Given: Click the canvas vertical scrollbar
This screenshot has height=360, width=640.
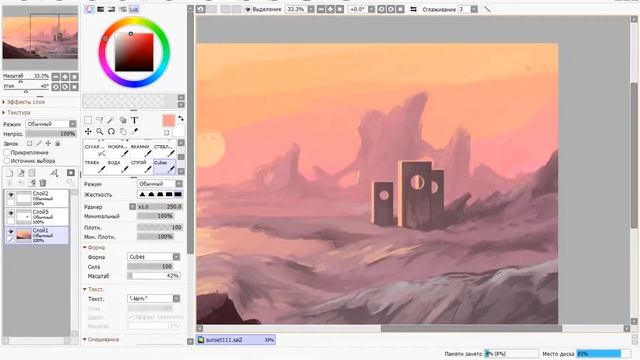Looking at the screenshot, I should tap(634, 155).
